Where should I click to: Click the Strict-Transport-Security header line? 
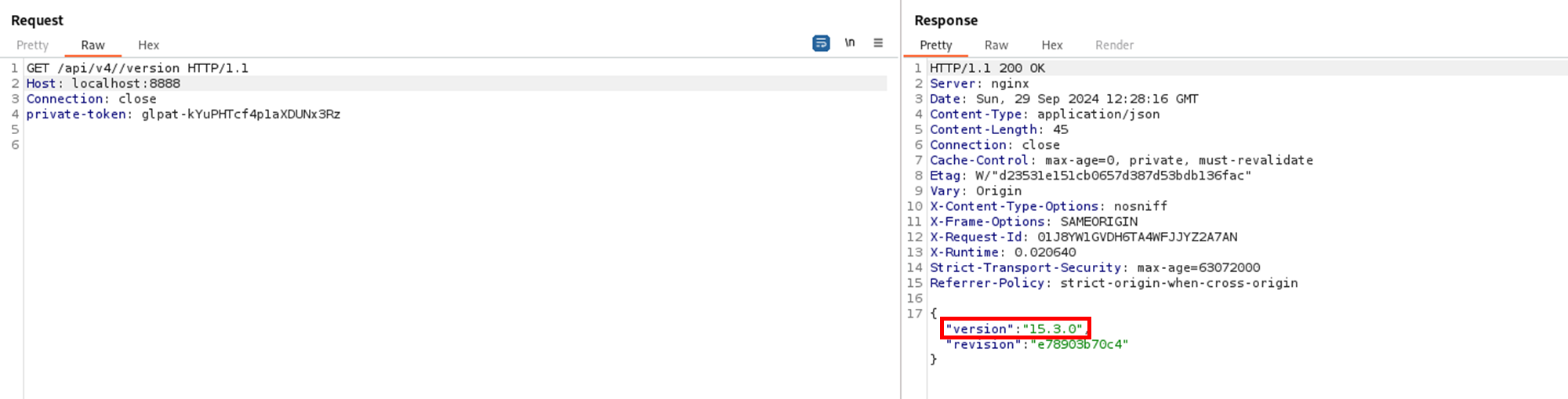1094,267
